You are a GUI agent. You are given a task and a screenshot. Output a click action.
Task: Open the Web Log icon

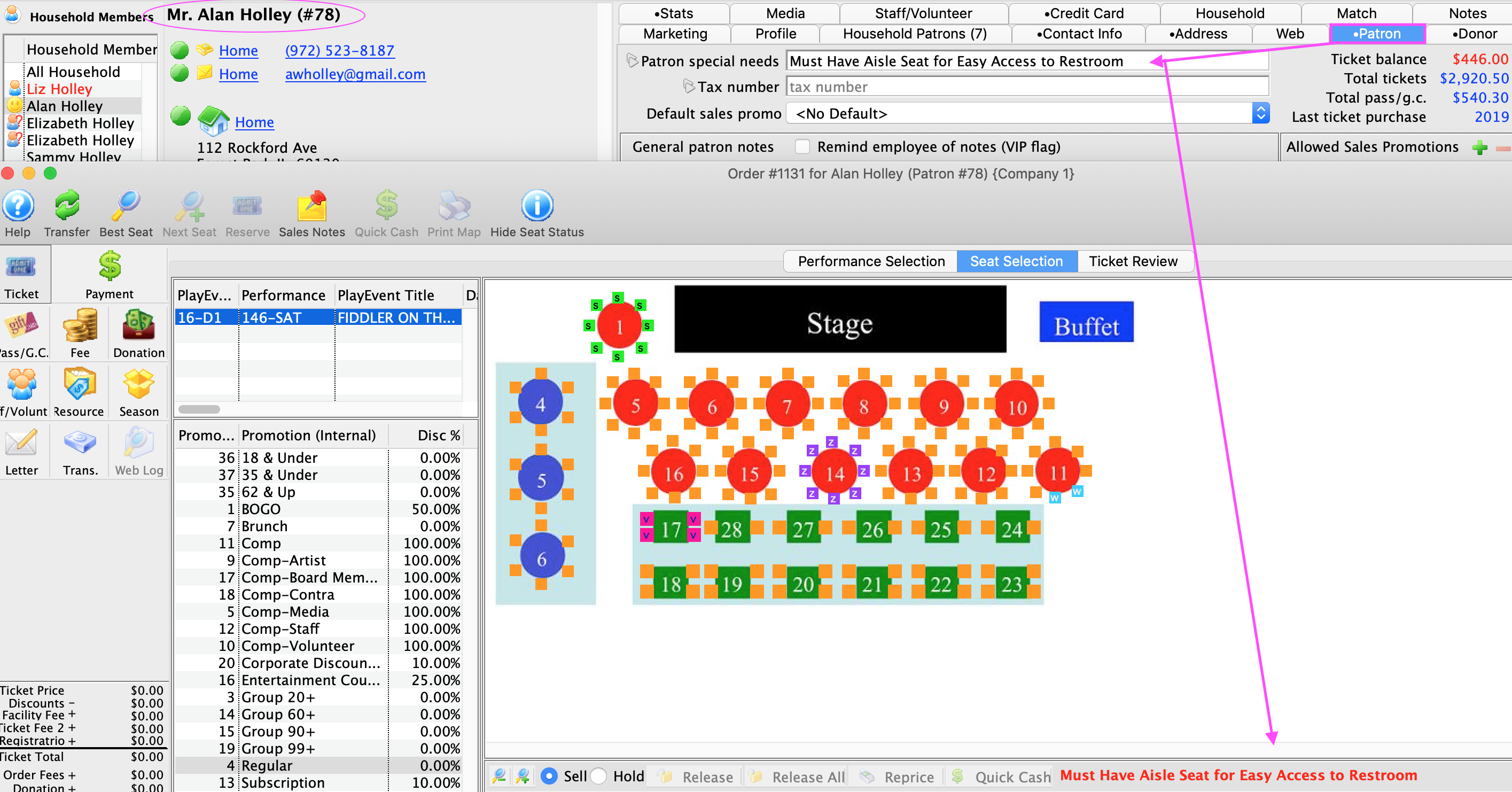click(x=138, y=442)
